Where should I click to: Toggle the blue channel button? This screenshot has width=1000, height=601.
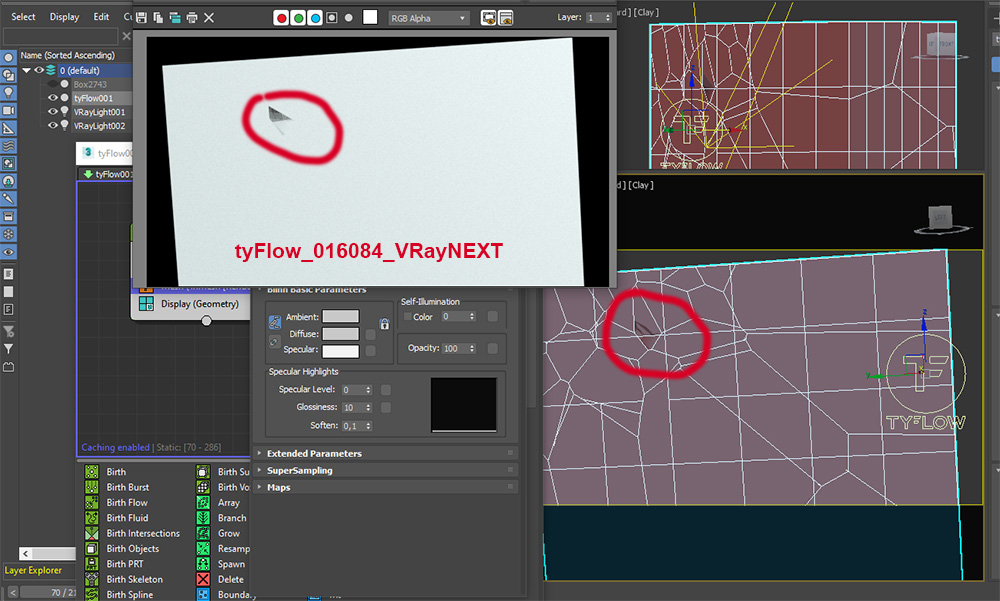(x=315, y=18)
